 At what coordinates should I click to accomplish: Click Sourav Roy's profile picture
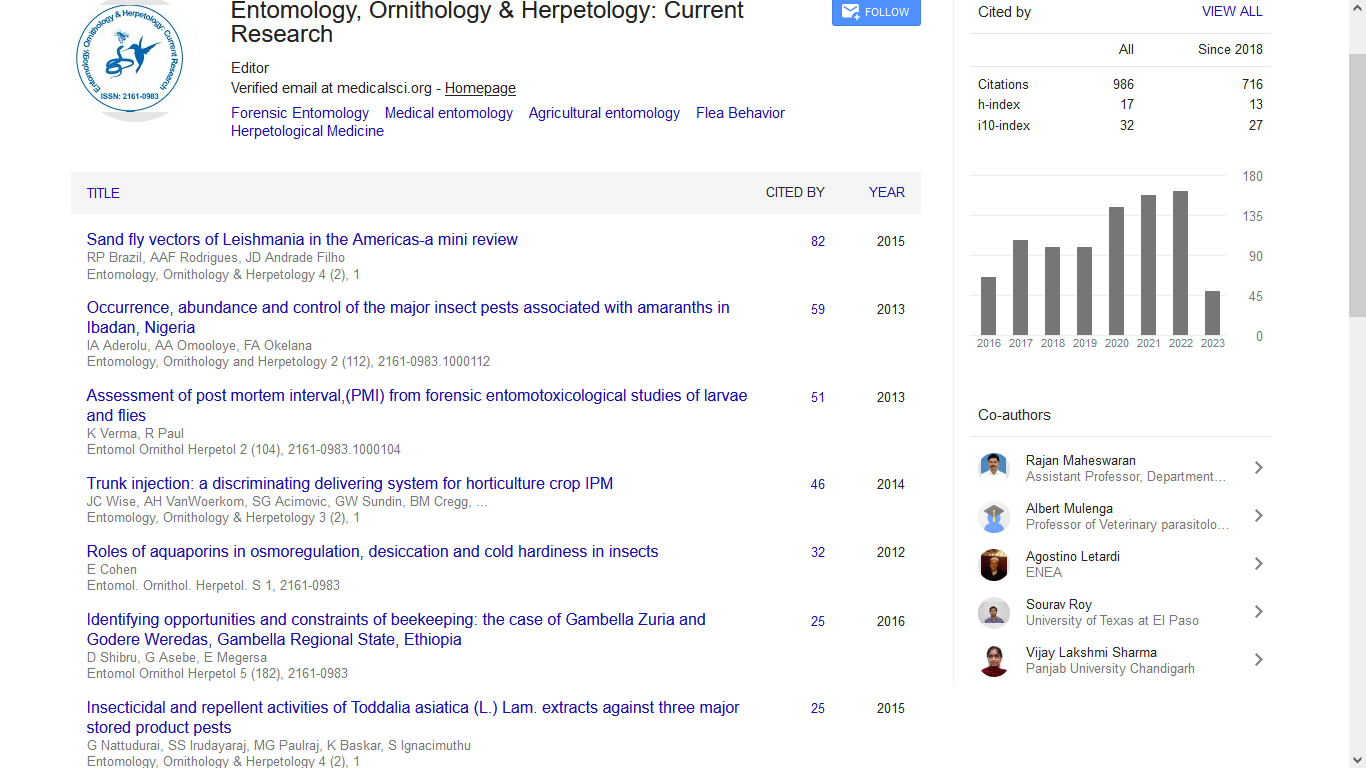(993, 612)
